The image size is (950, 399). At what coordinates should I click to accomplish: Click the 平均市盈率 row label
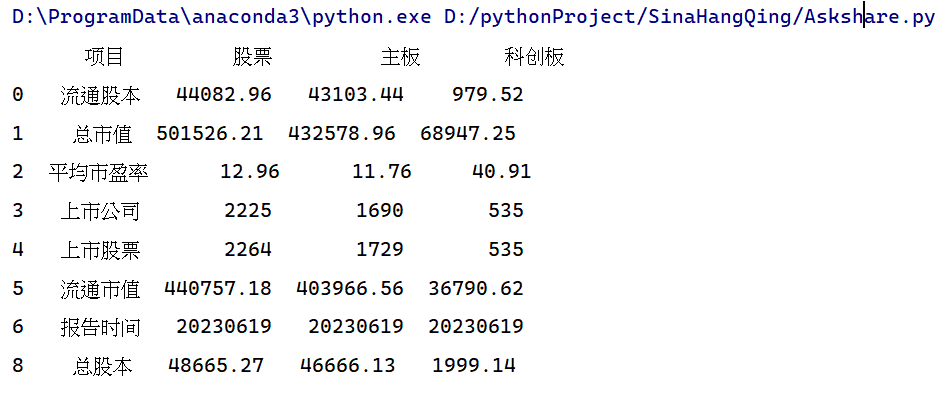coord(98,173)
